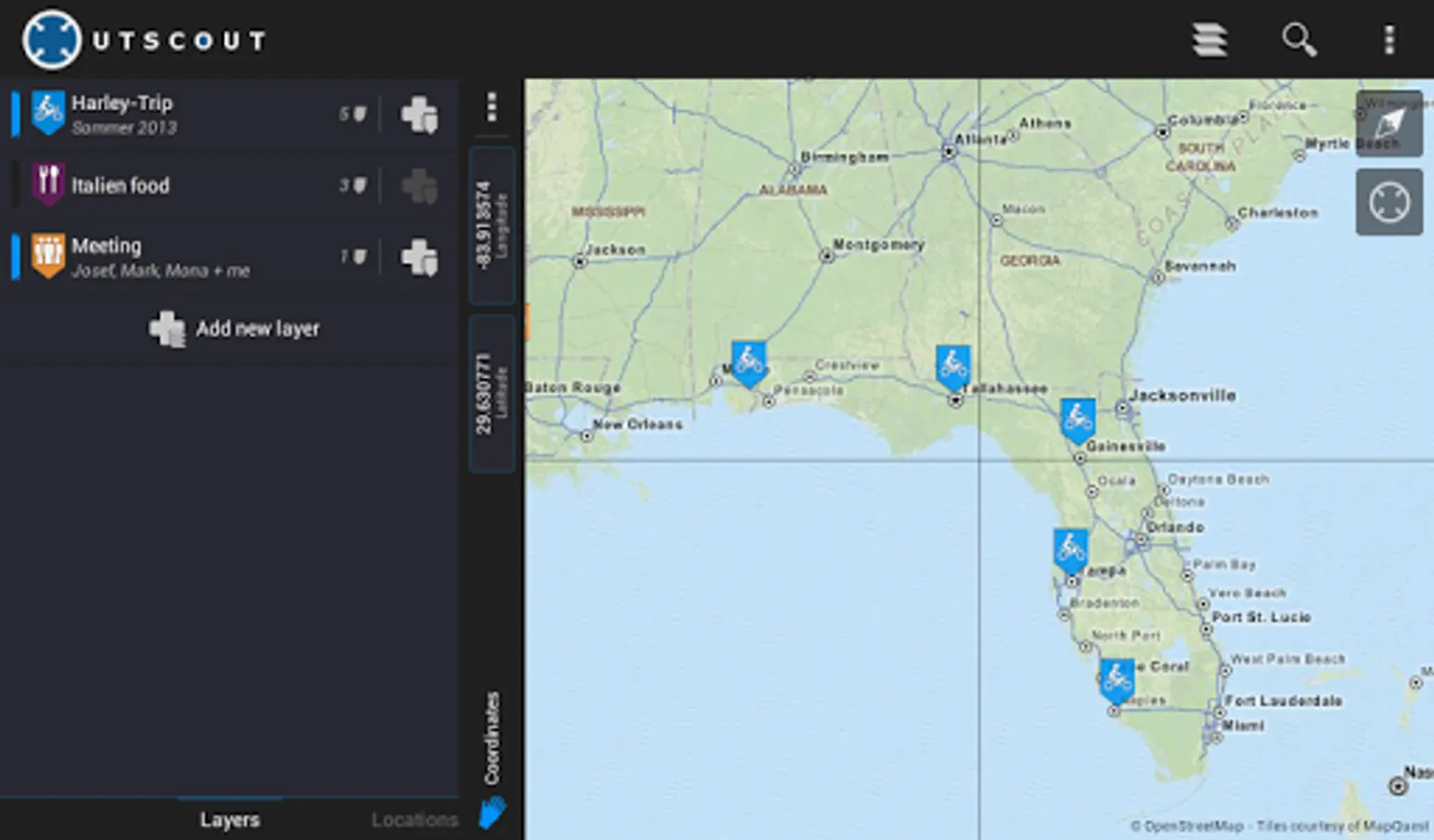Click the Columbia label on map
The image size is (1434, 840).
[x=1203, y=119]
